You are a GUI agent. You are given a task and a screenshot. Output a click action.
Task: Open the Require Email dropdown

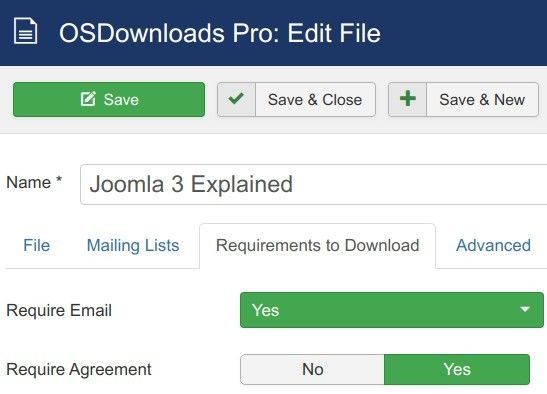pos(392,310)
